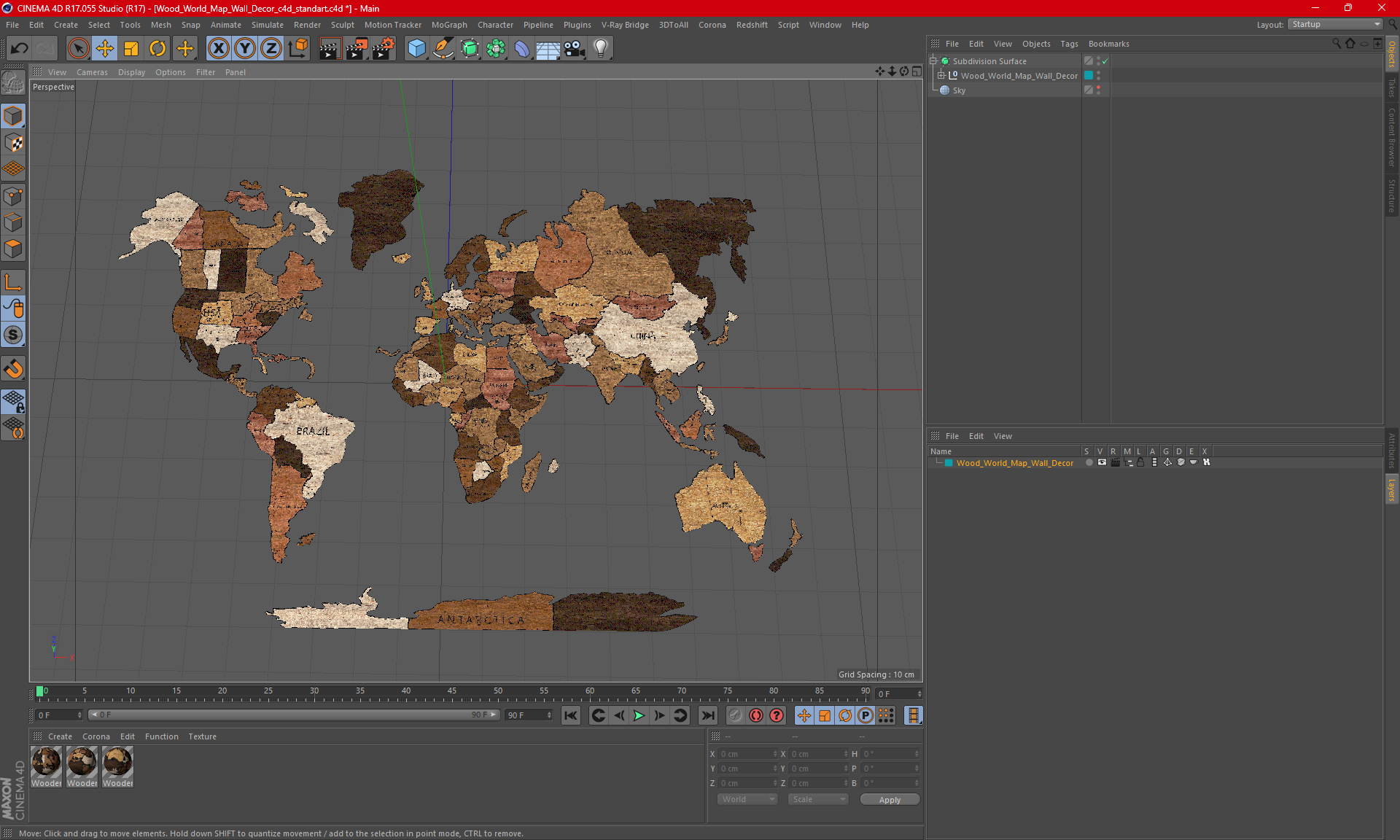Add a Floor environment object

[x=548, y=49]
